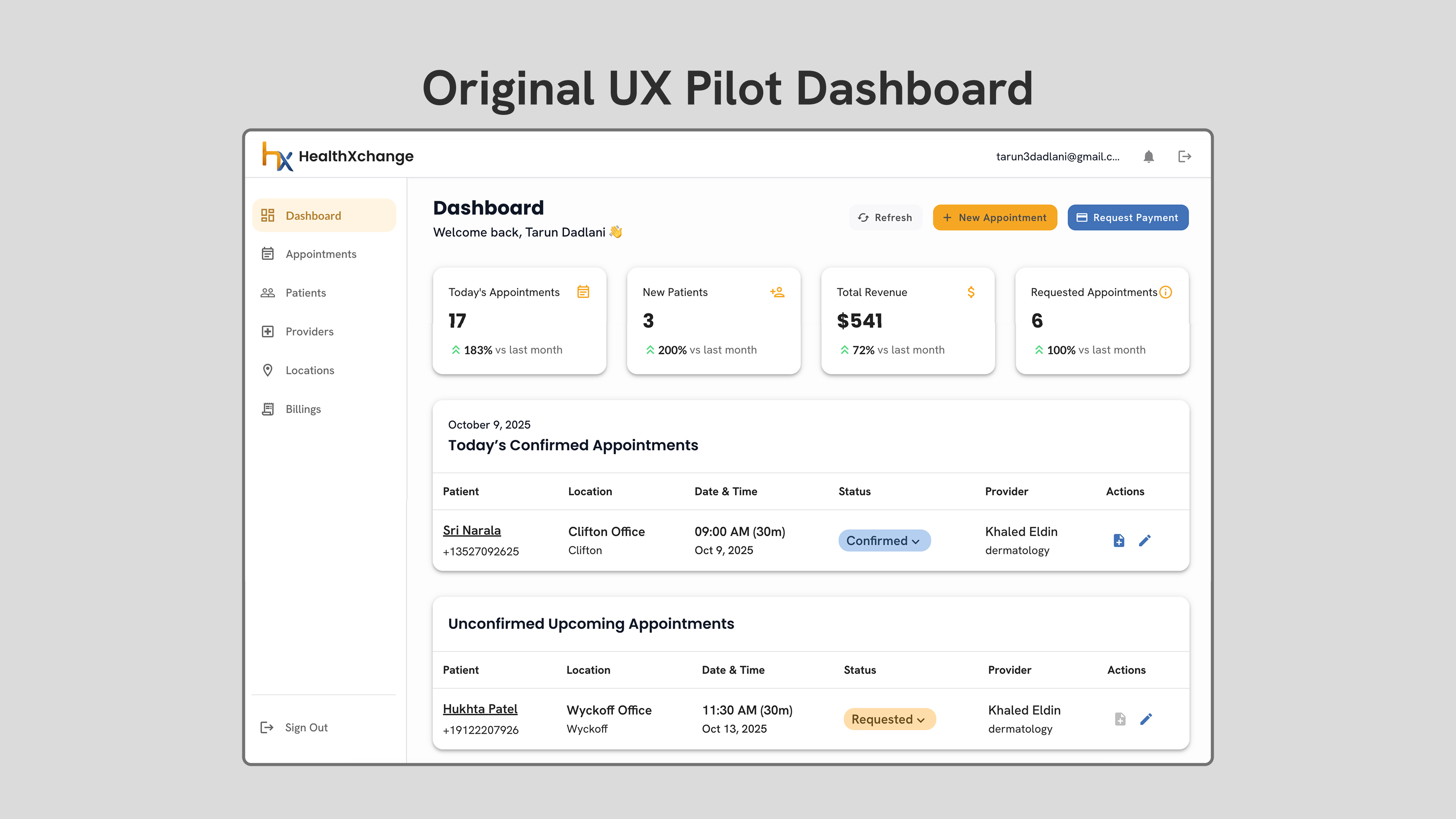Open info icon beside Requested Appointments
Screen dimensions: 1456x819
pos(1166,292)
